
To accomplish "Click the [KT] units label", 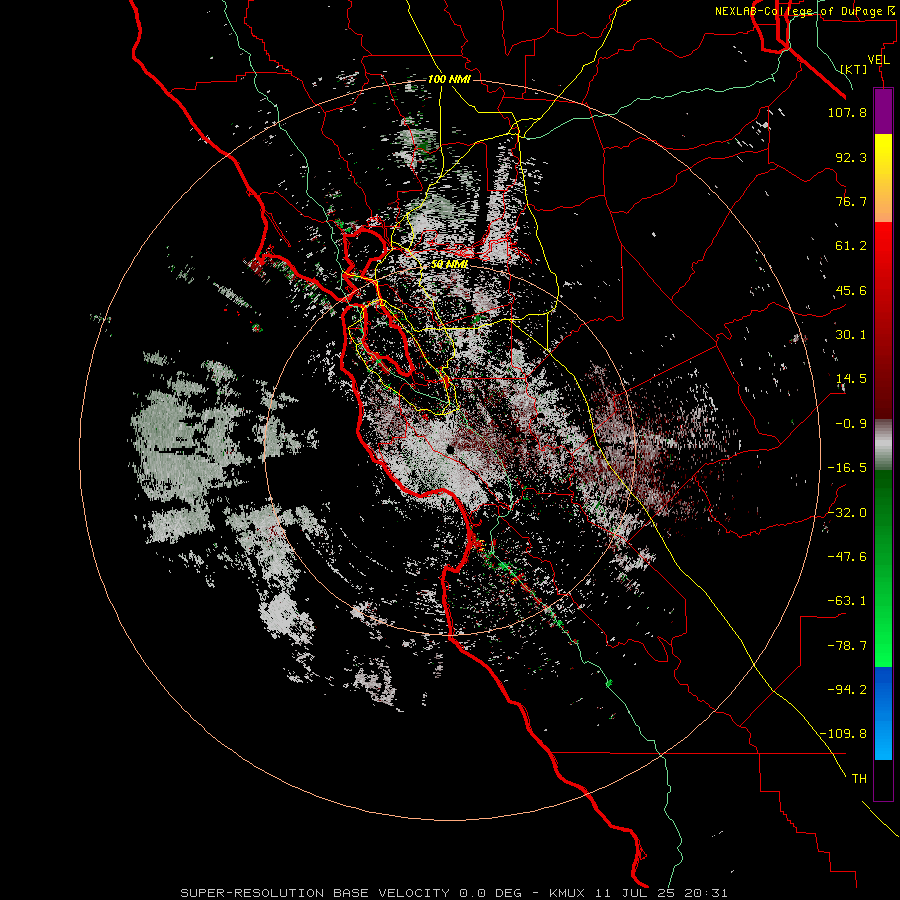I will pyautogui.click(x=854, y=69).
